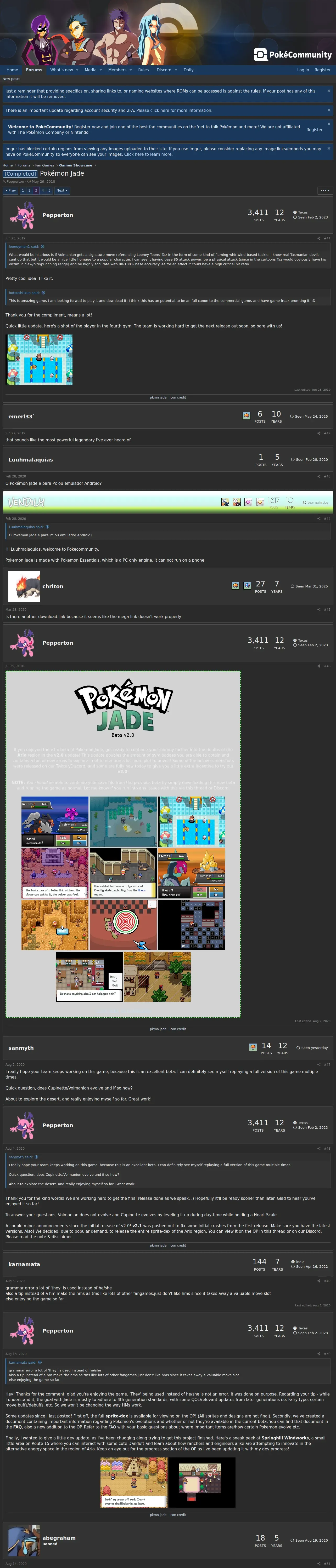Open the Members dropdown arrow
Screen dimensions: 336x1568
[131, 70]
